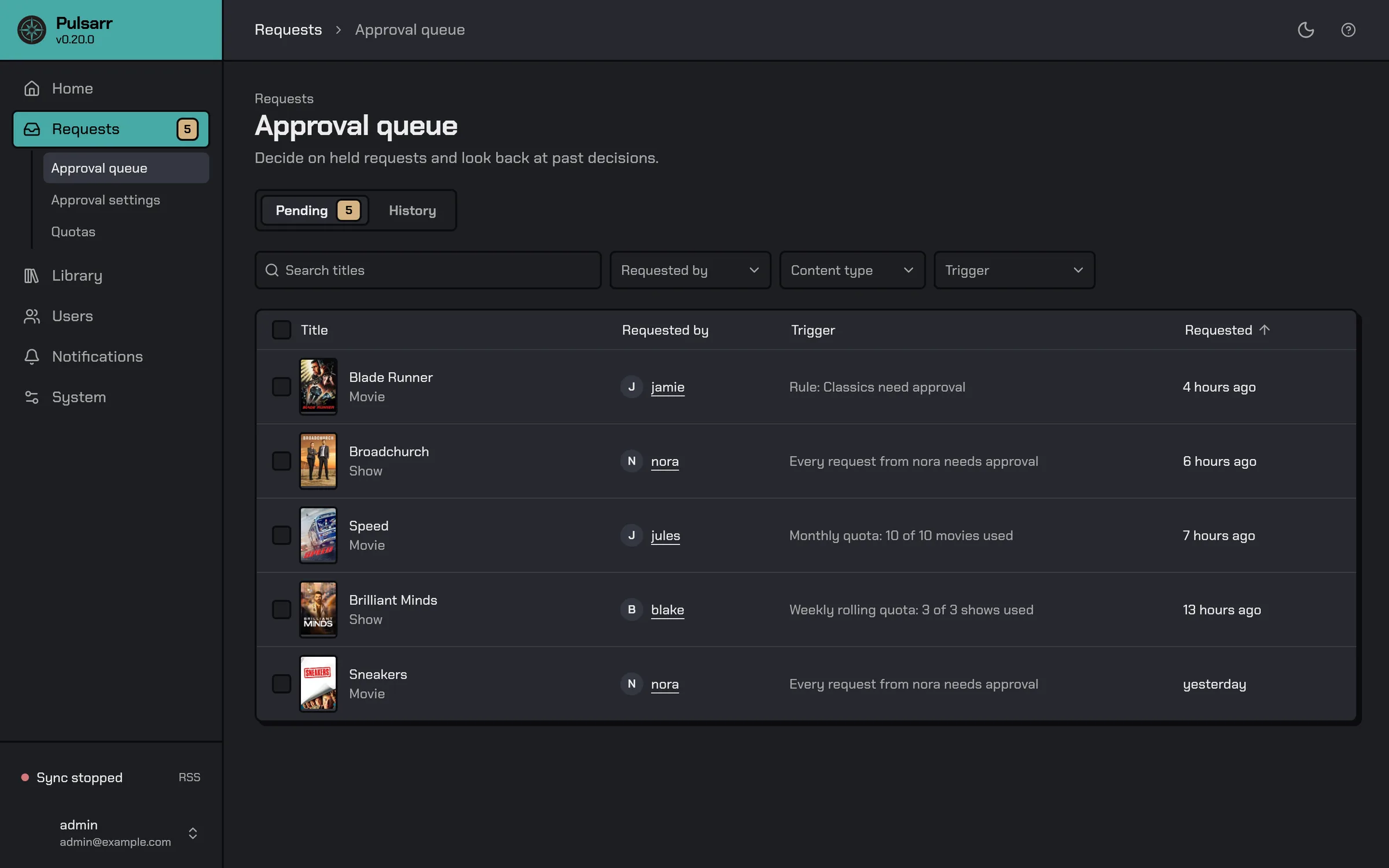
Task: Click the Notifications bell icon
Action: coord(32,356)
